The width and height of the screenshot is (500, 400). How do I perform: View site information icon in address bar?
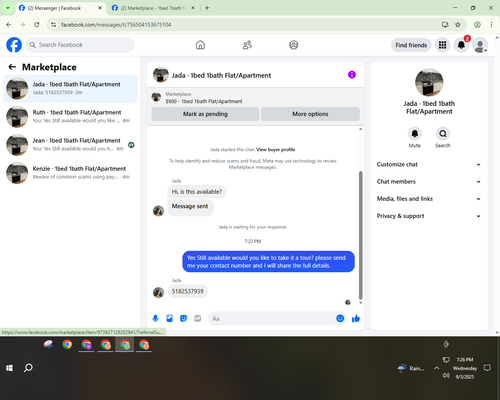click(x=53, y=24)
